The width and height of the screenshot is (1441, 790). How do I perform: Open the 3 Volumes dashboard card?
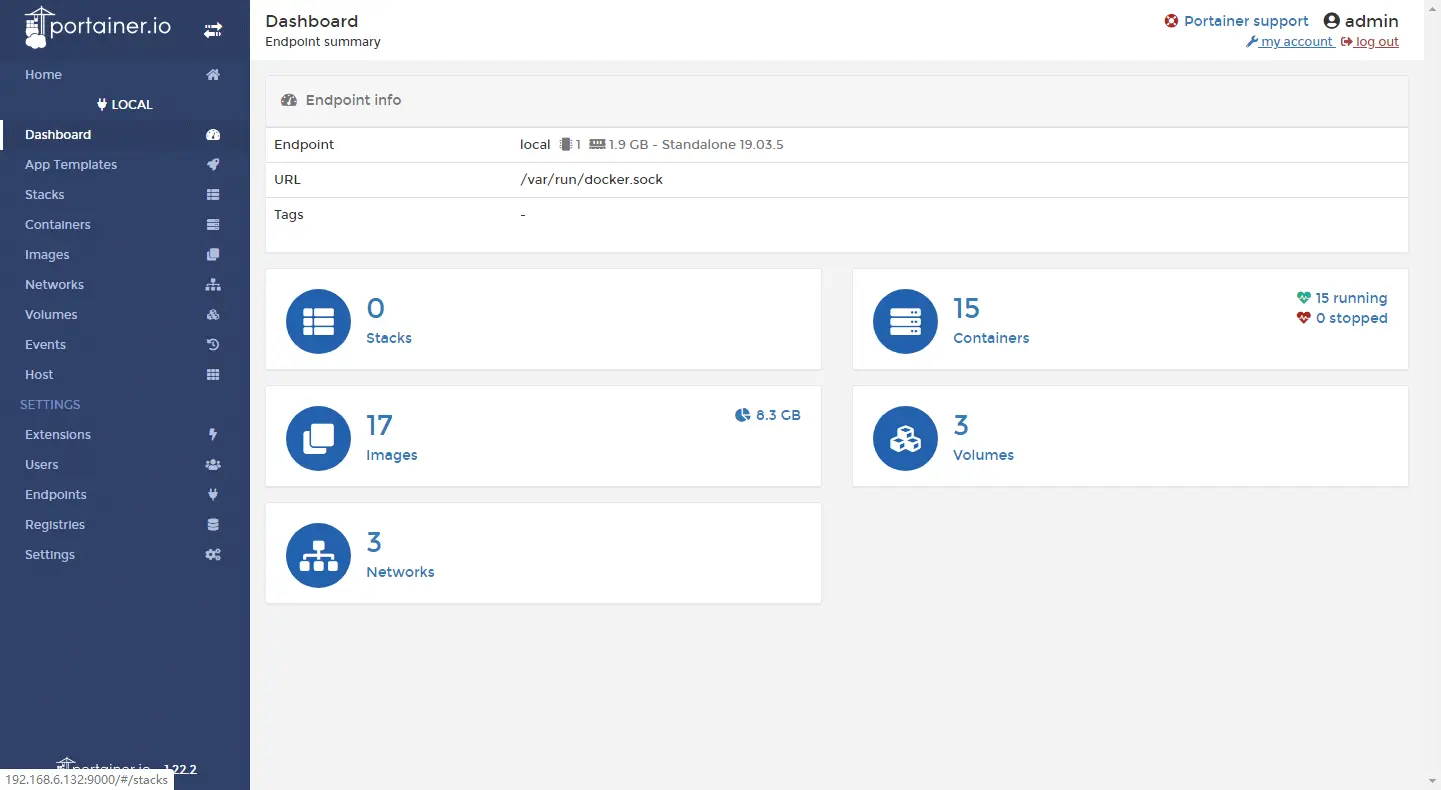point(1130,436)
